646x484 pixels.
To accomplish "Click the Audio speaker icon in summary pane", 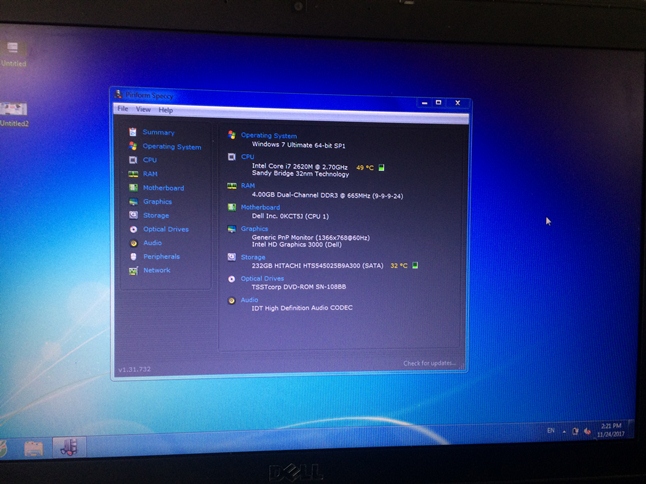I will (232, 301).
